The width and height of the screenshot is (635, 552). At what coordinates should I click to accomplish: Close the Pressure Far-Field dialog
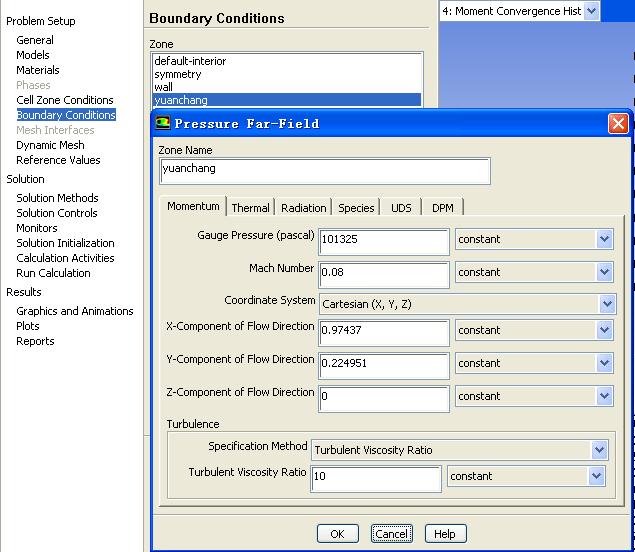(618, 124)
